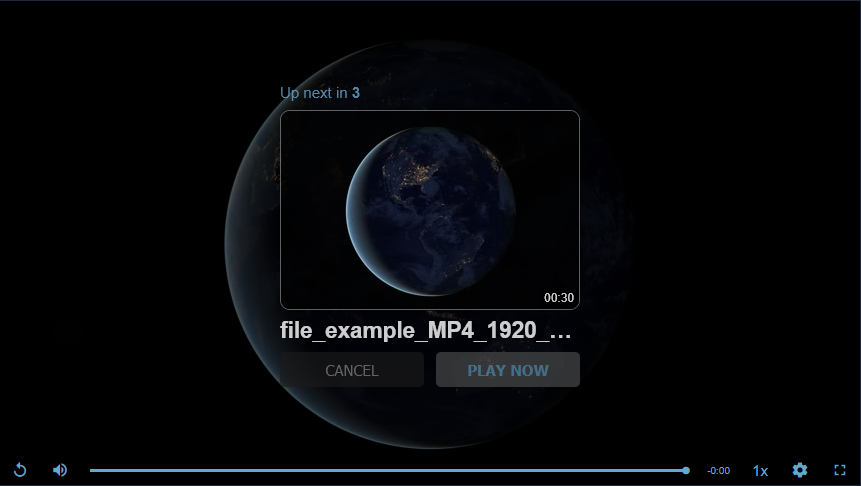Viewport: 861px width, 486px height.
Task: Enter fullscreen mode
Action: (840, 470)
